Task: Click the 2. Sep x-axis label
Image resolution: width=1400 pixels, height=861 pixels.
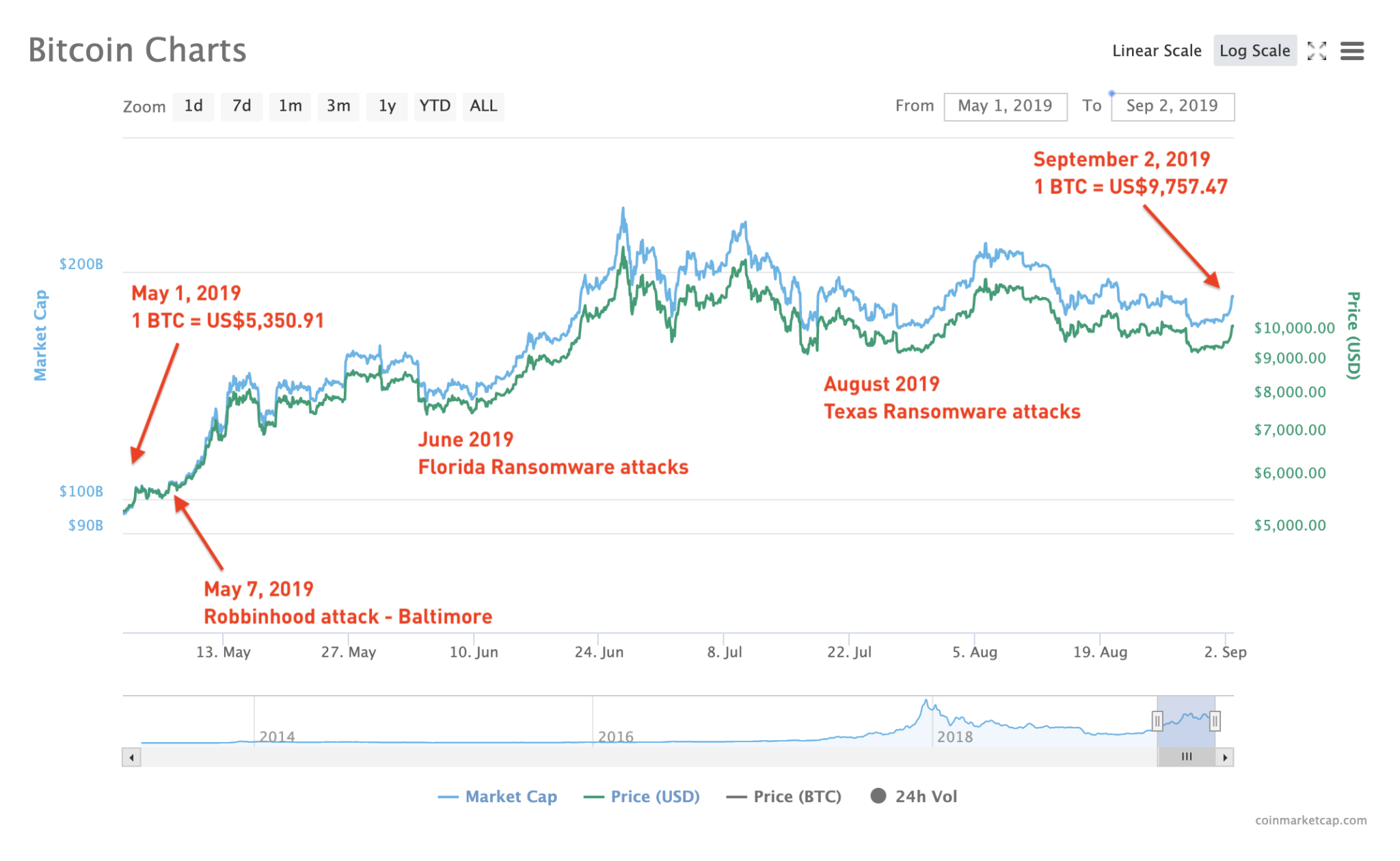Action: [1225, 652]
